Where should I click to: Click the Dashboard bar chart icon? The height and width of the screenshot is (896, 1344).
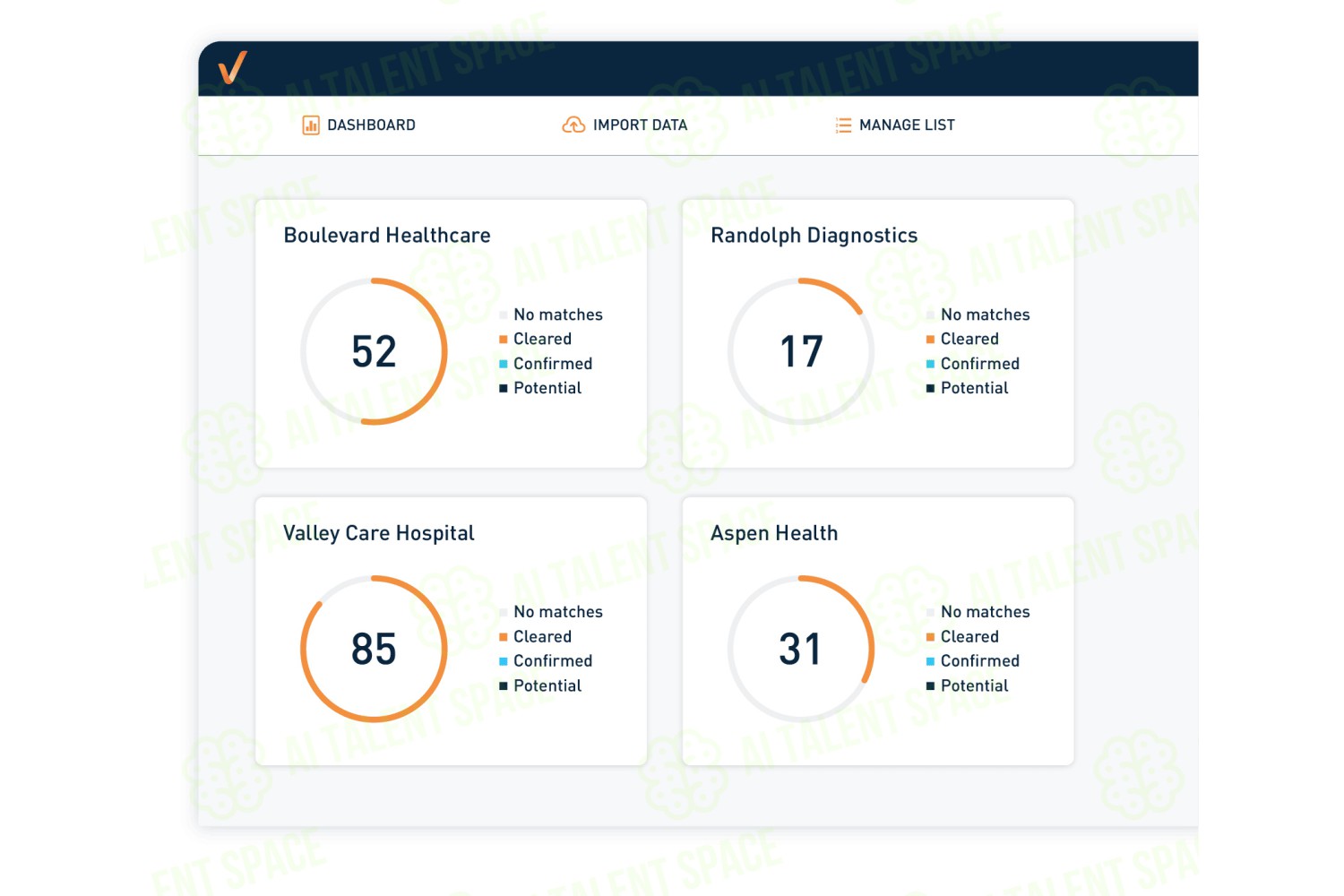(x=311, y=125)
